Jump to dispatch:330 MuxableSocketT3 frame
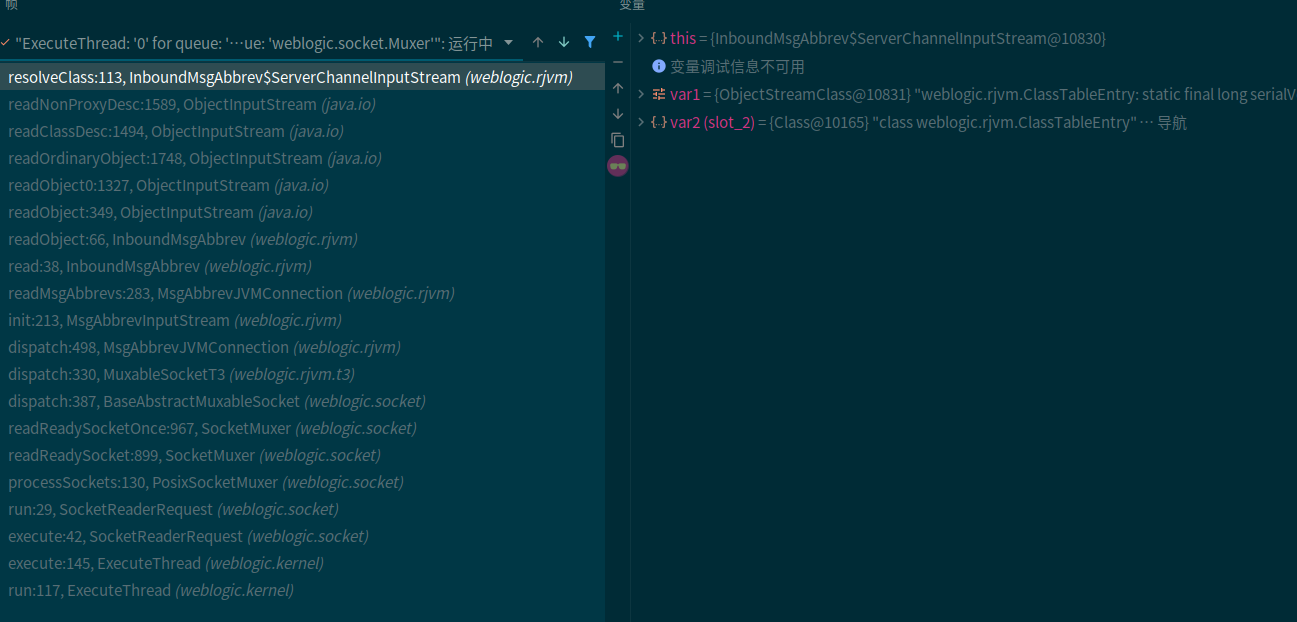This screenshot has height=622, width=1297. 181,374
